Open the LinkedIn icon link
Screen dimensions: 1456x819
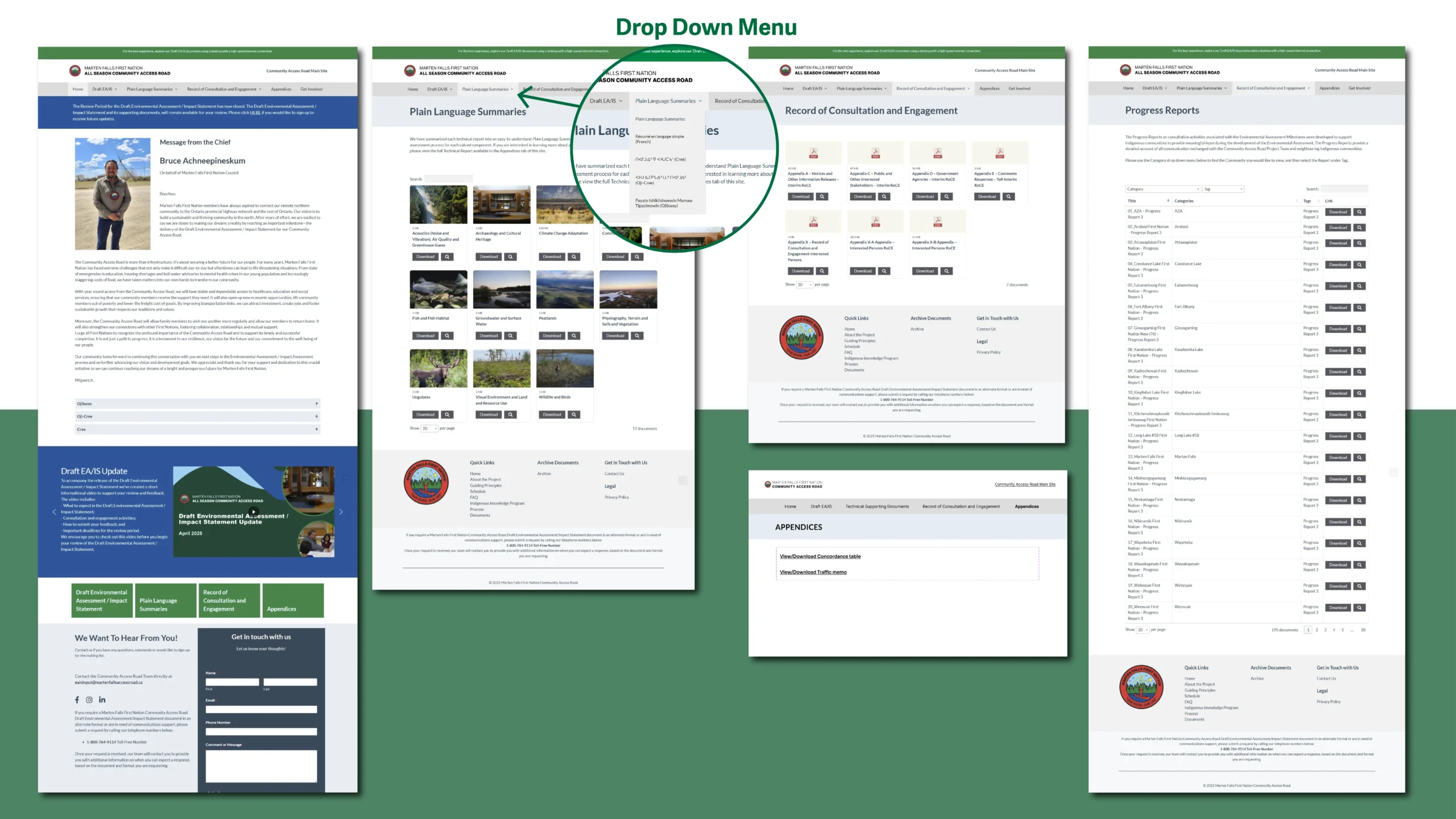pyautogui.click(x=102, y=700)
